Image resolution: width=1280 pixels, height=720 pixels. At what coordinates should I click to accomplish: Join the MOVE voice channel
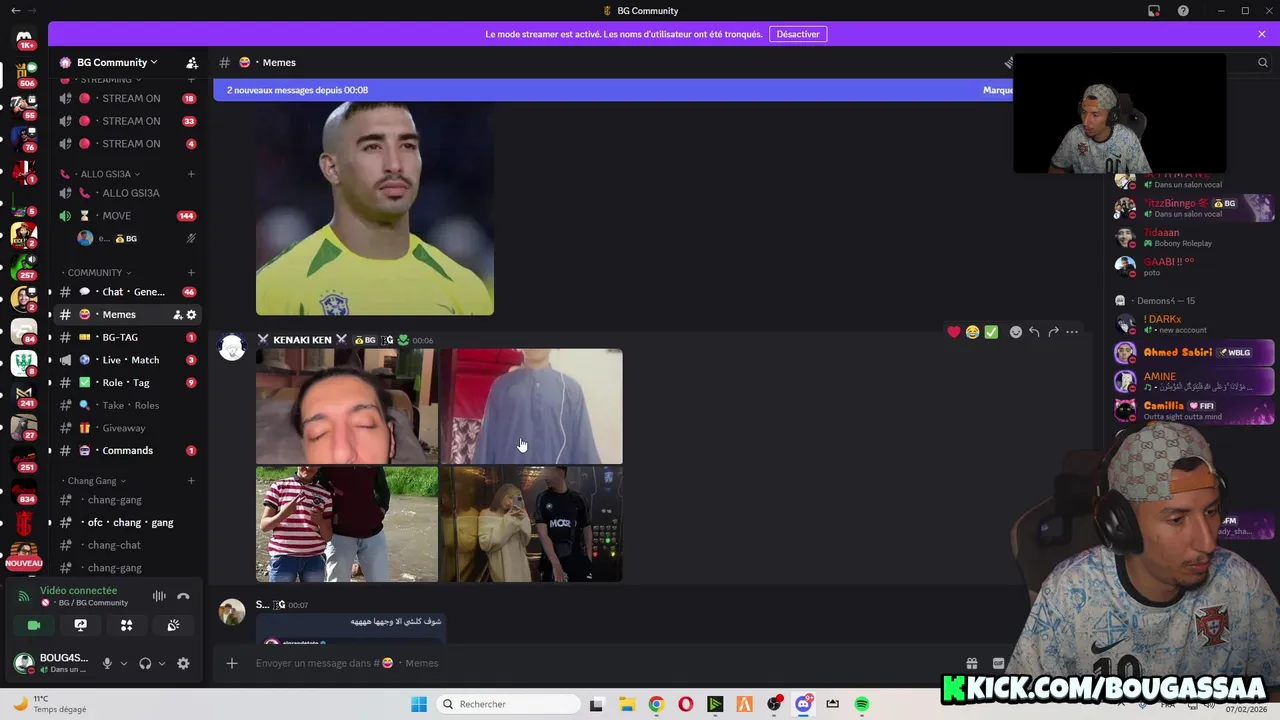coord(127,216)
